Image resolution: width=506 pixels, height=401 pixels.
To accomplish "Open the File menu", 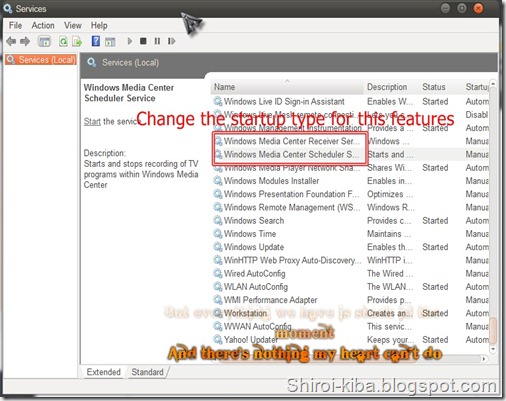I will coord(15,25).
